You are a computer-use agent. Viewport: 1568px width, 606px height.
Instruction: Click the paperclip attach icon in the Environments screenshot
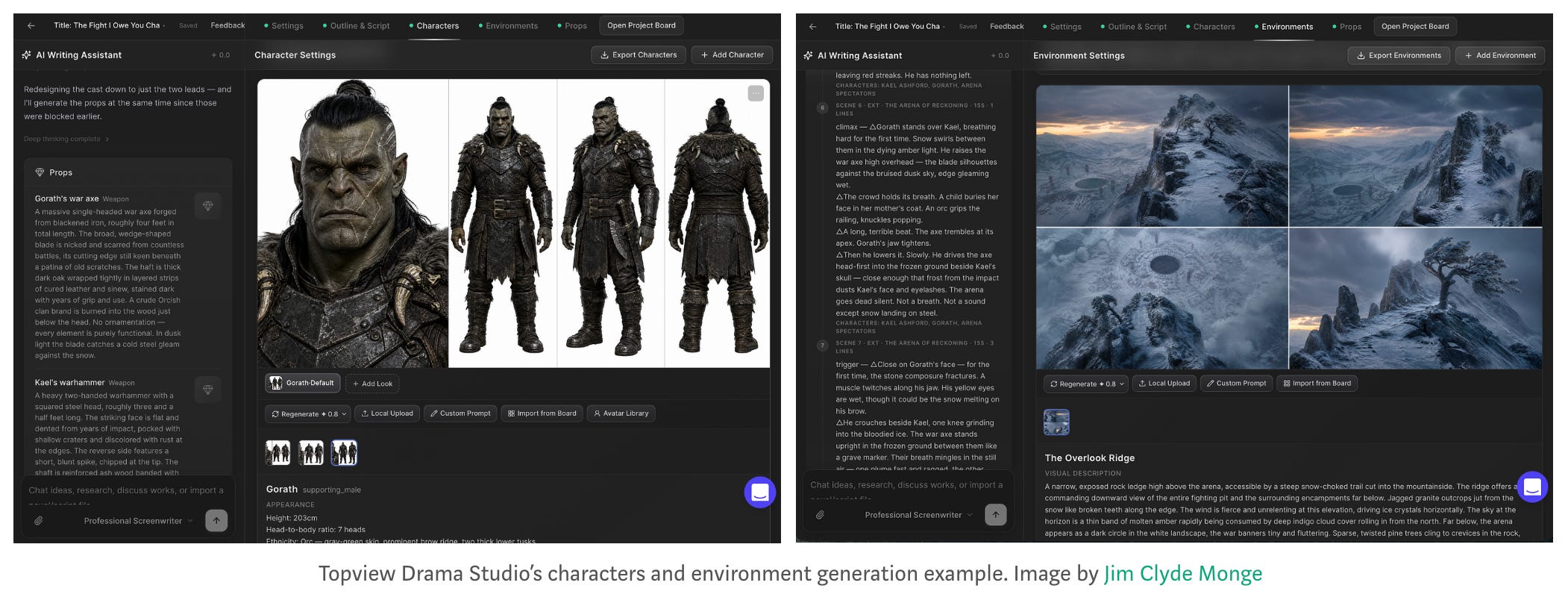(x=820, y=515)
